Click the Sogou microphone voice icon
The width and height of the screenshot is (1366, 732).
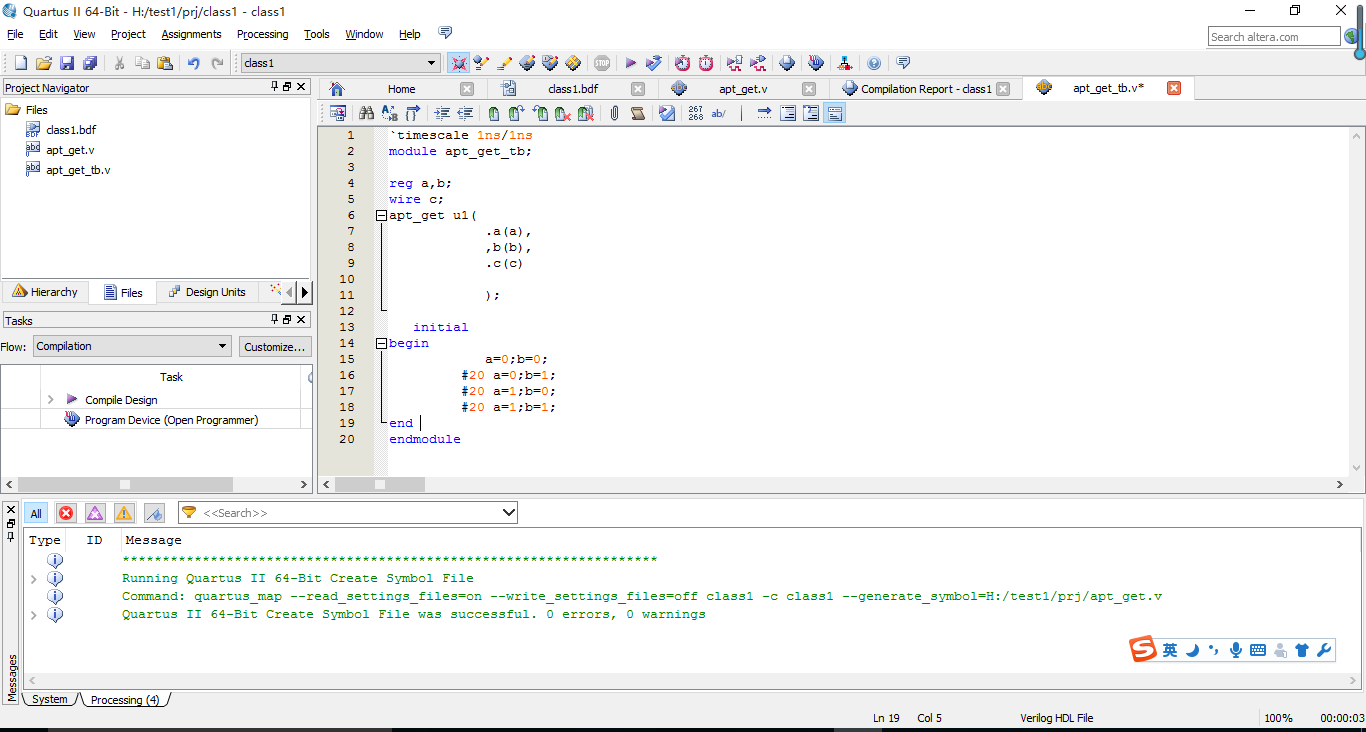click(x=1236, y=650)
